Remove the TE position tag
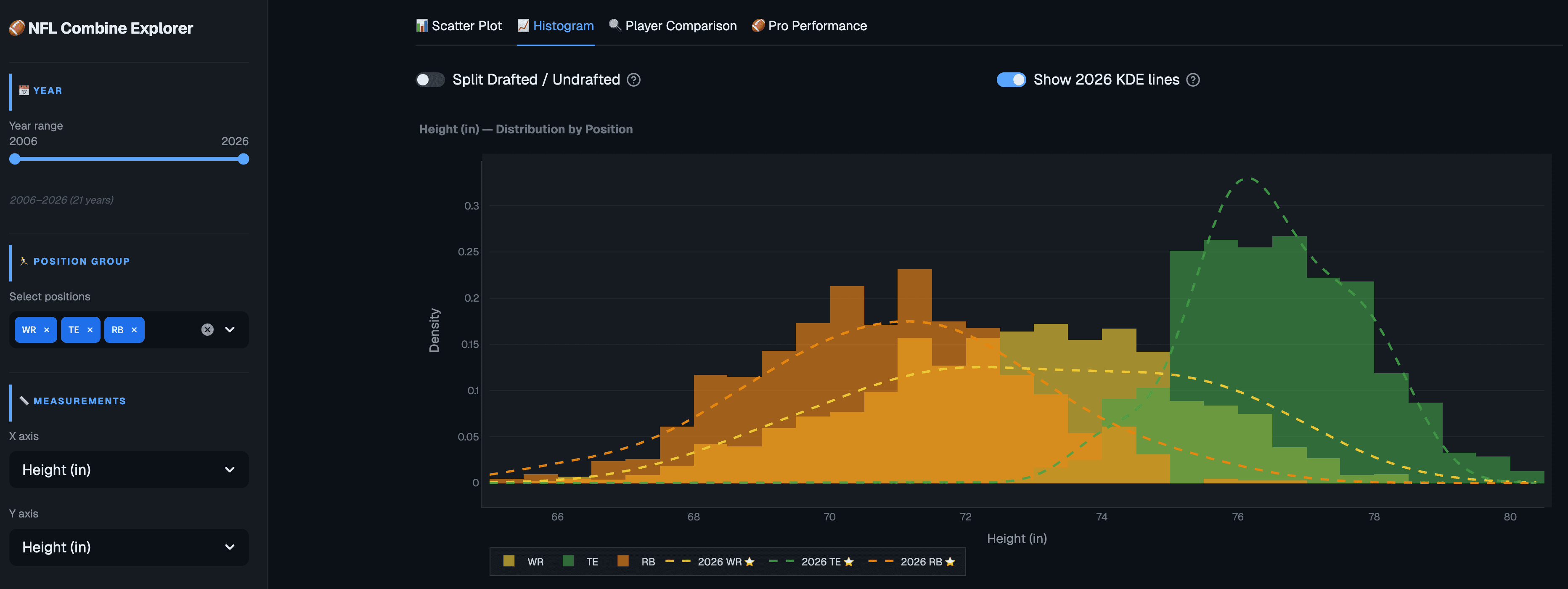The width and height of the screenshot is (1568, 589). [x=90, y=330]
